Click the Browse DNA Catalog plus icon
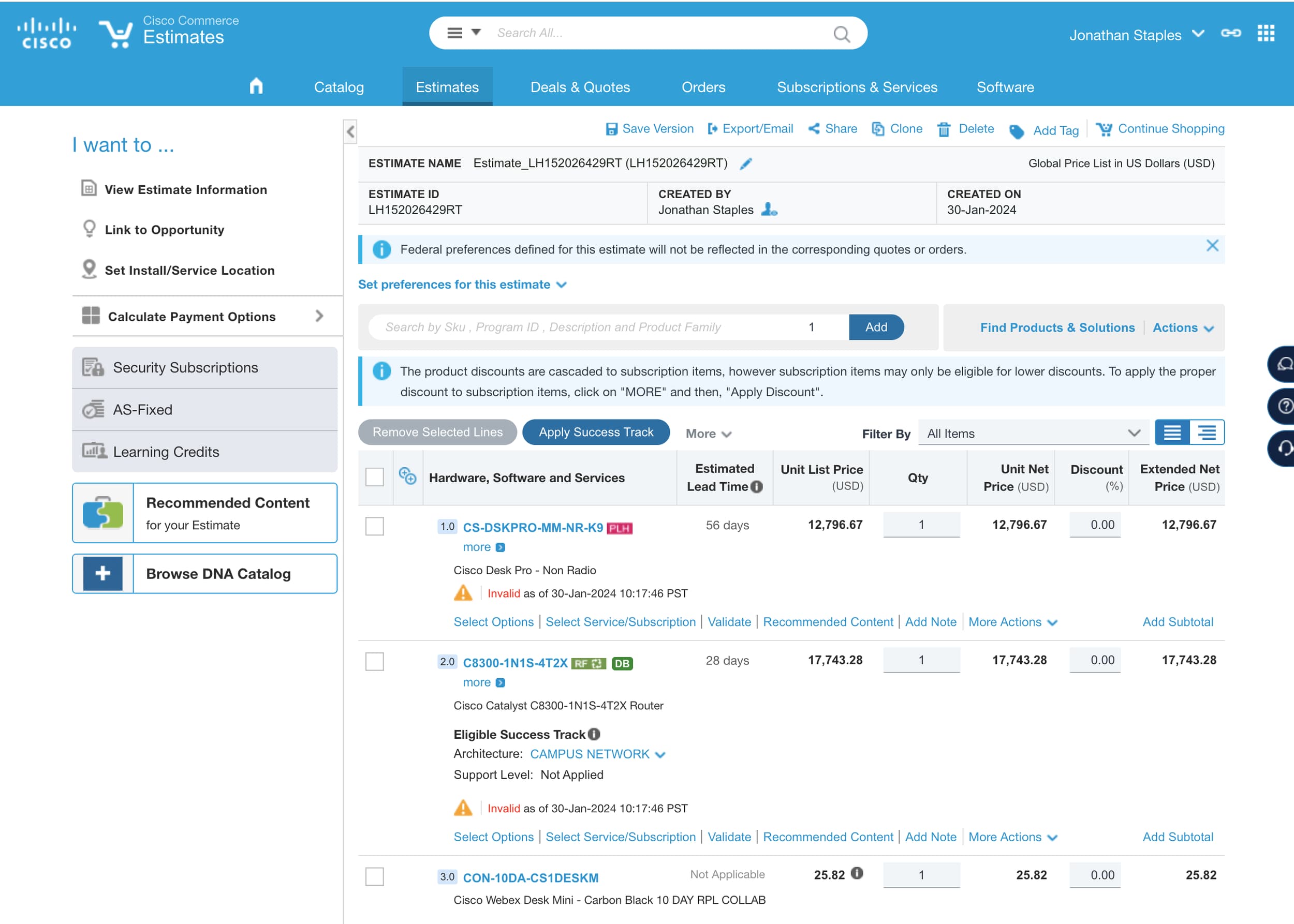This screenshot has height=924, width=1294. (x=102, y=574)
